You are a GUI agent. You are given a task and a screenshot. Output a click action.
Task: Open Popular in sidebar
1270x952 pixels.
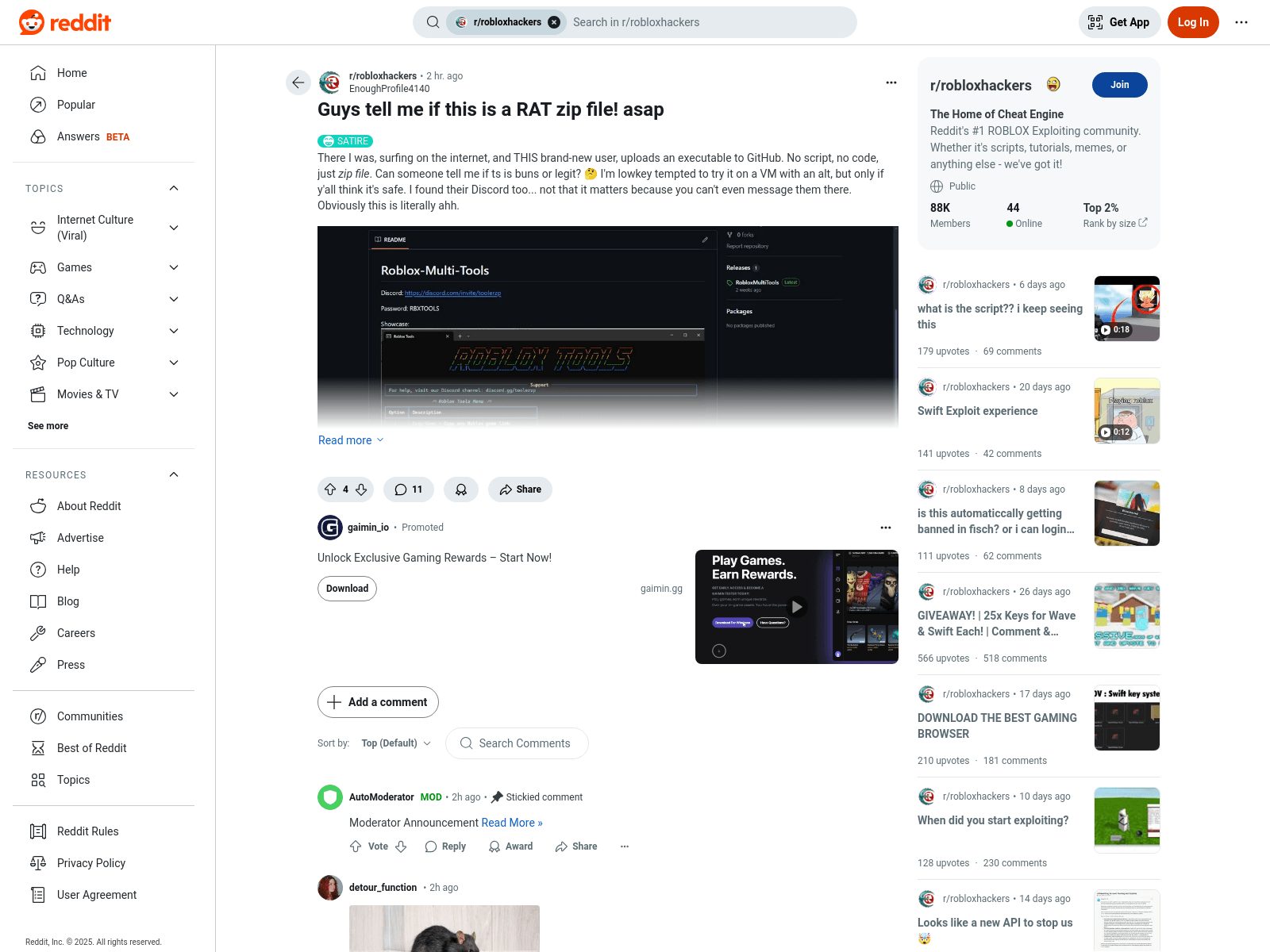(x=103, y=105)
